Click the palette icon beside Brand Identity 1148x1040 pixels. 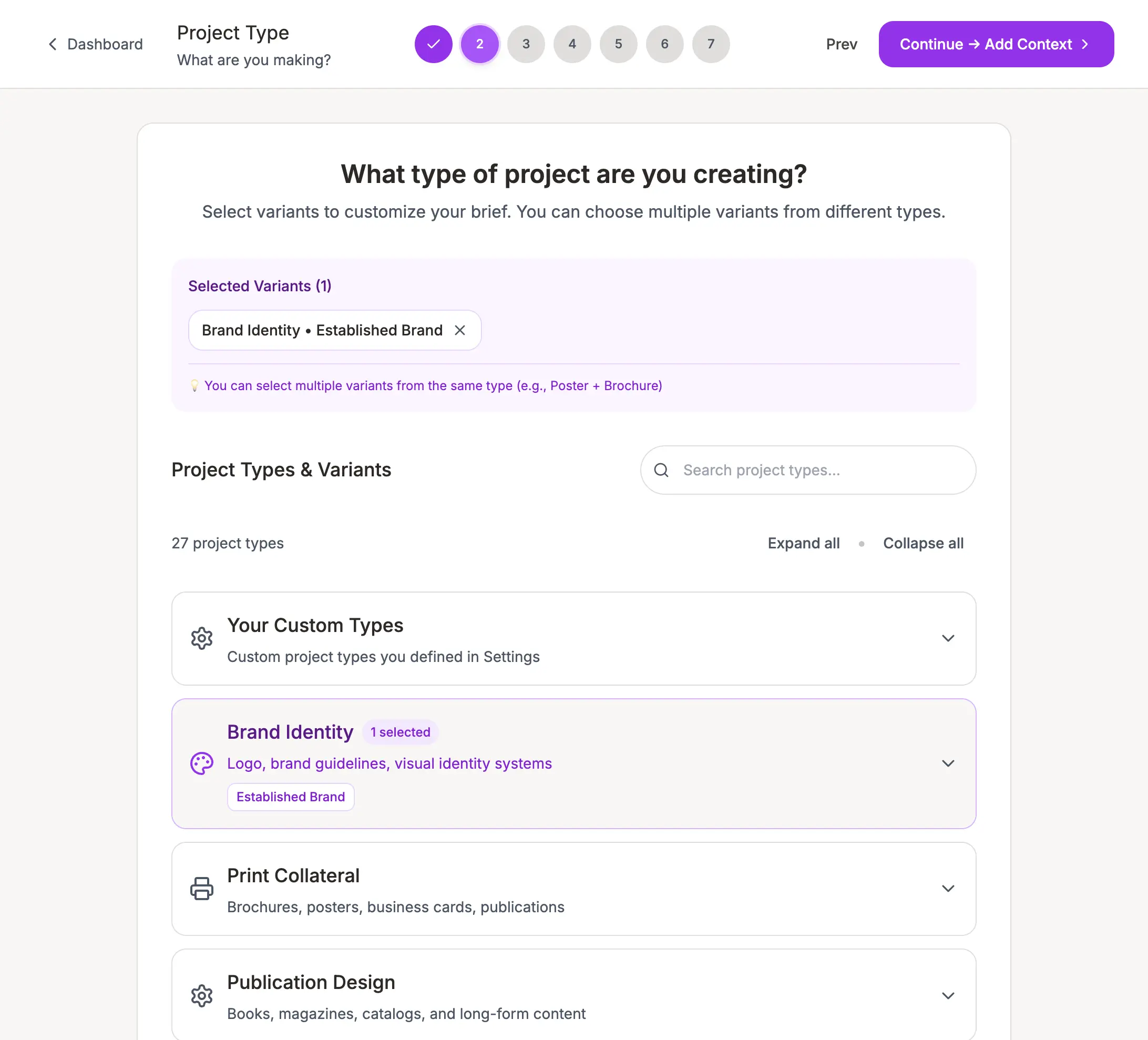(202, 763)
